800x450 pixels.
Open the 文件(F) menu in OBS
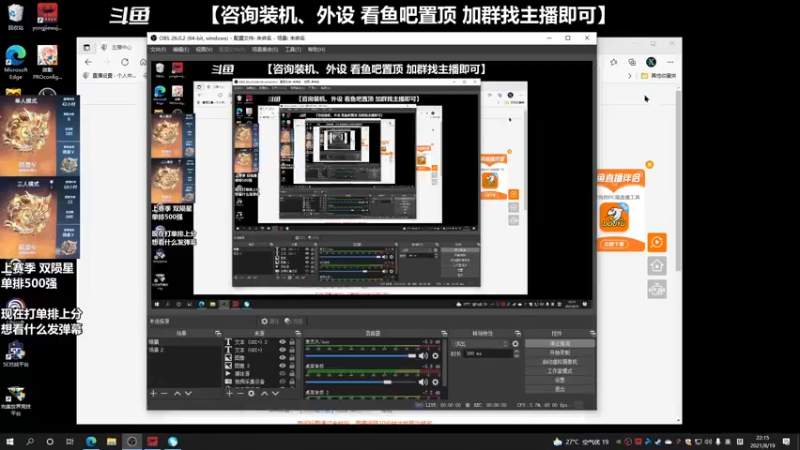[158, 49]
